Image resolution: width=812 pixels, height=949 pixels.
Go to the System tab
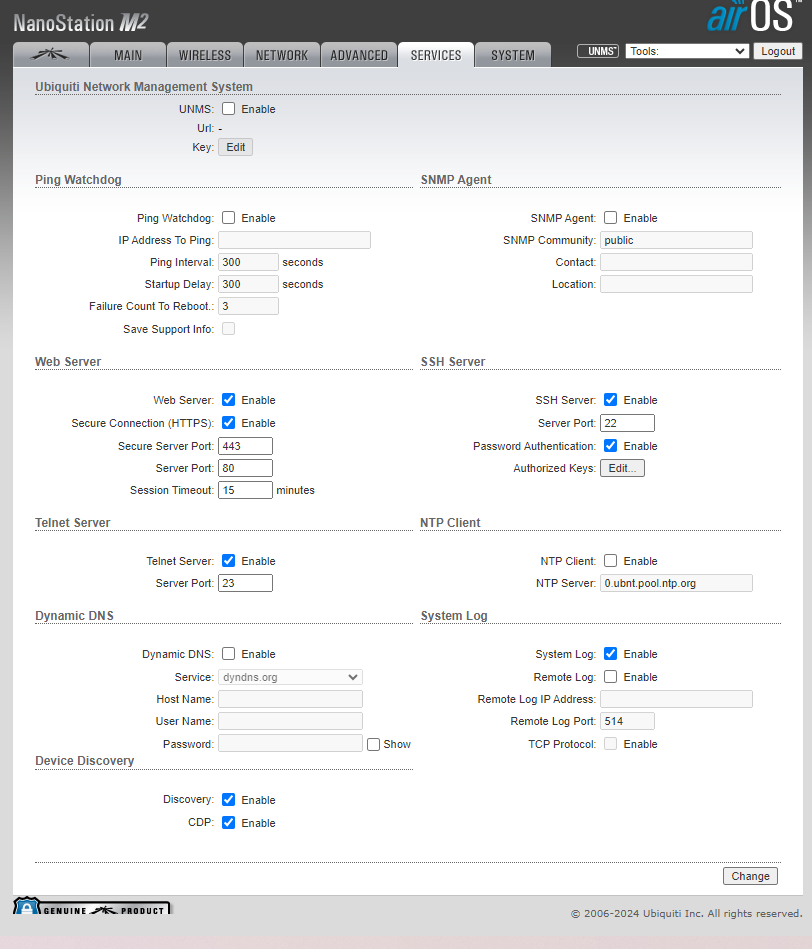[512, 55]
